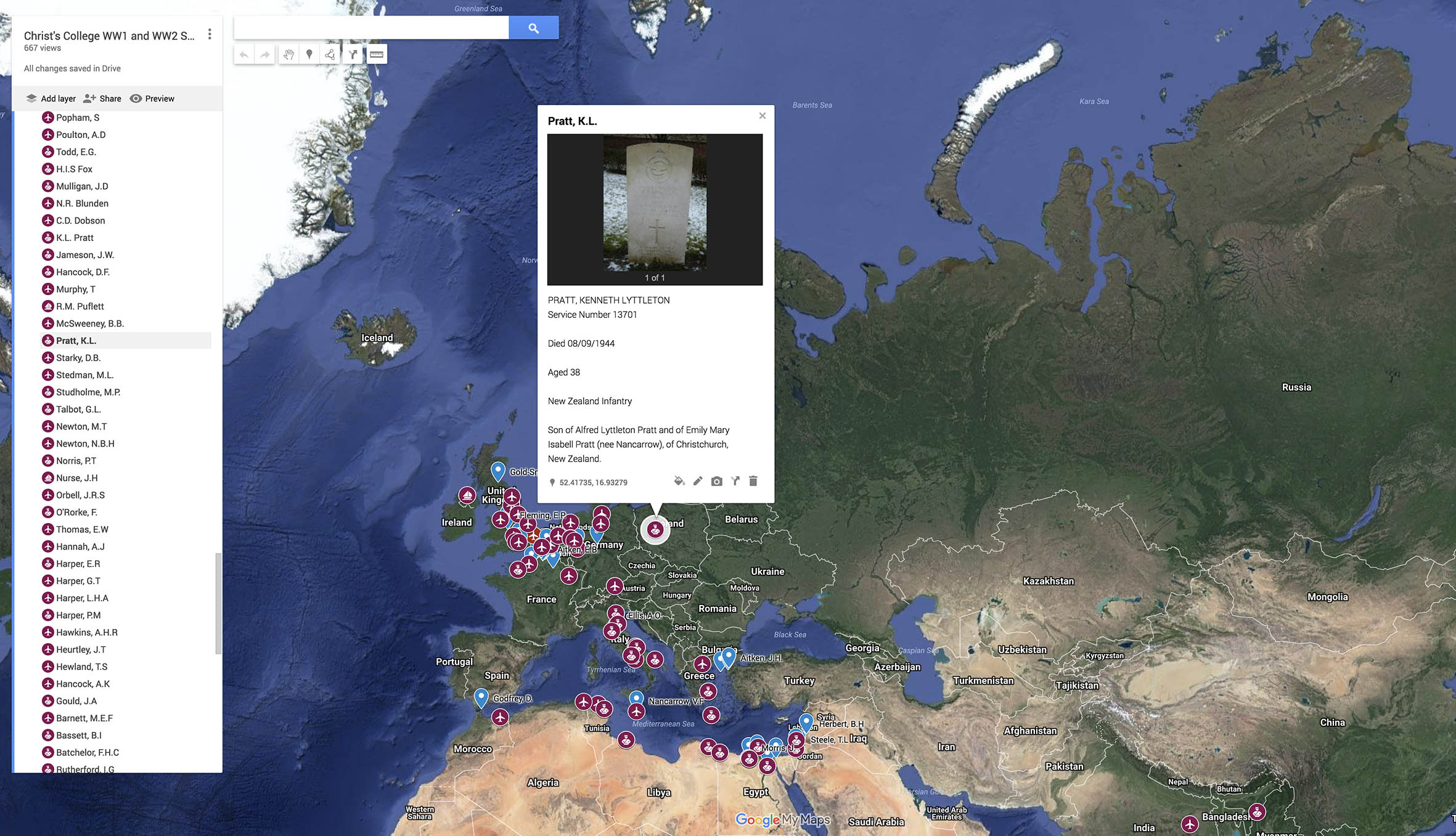This screenshot has height=836, width=1456.
Task: Click the placemark/pin drop tool icon
Action: 310,55
